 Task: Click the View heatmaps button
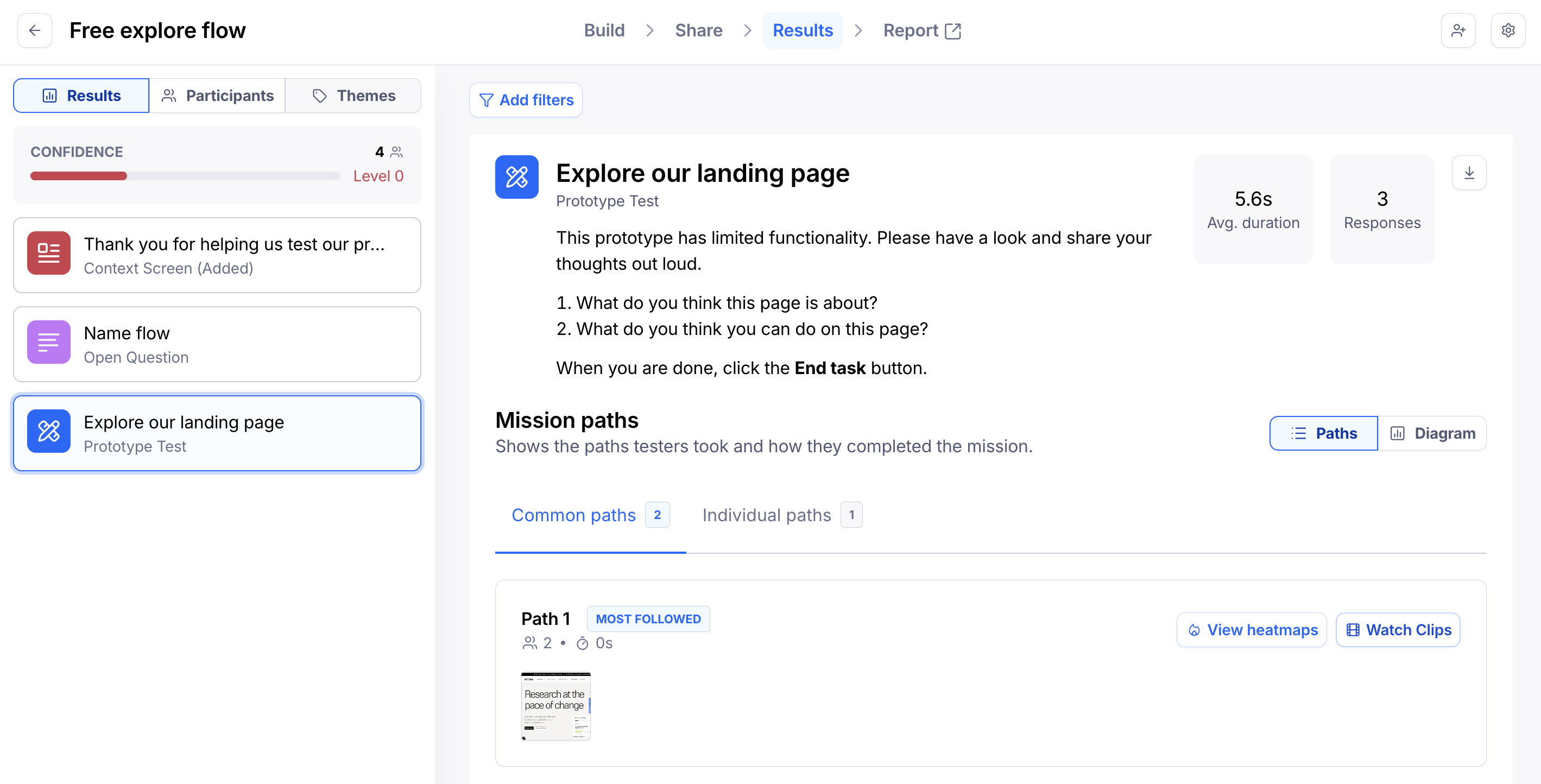1252,630
